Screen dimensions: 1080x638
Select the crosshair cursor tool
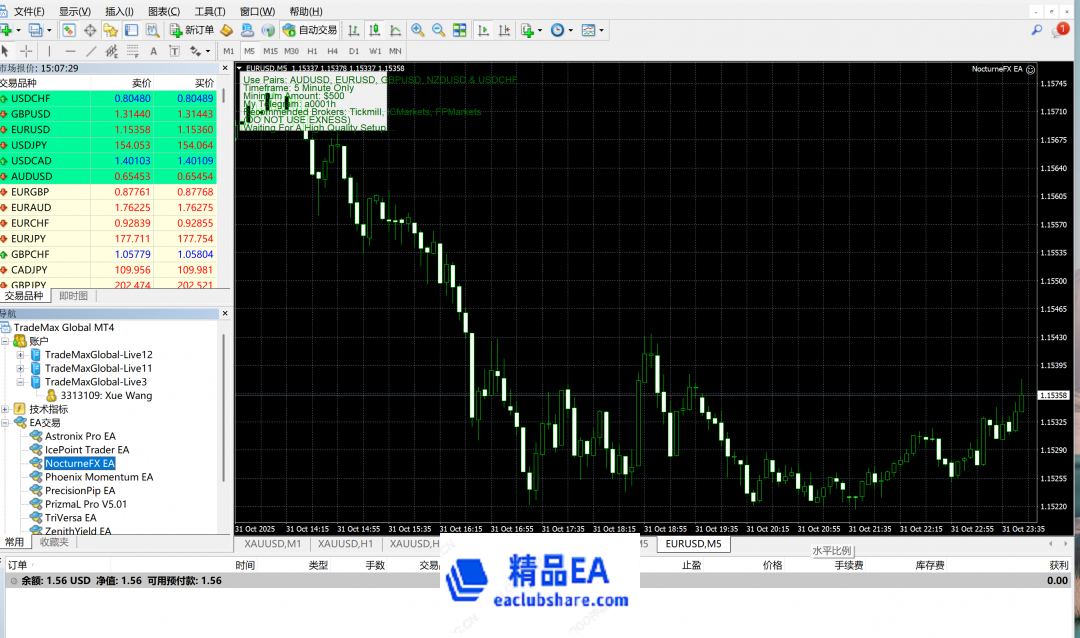pyautogui.click(x=26, y=51)
